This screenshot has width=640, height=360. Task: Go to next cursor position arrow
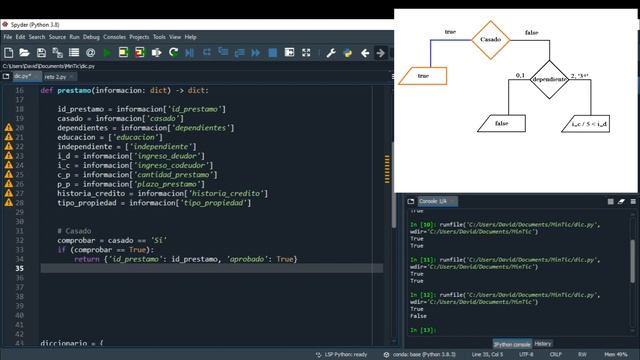tap(380, 53)
